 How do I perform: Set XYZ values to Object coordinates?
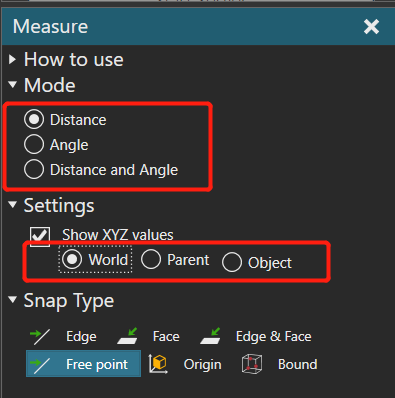(232, 262)
